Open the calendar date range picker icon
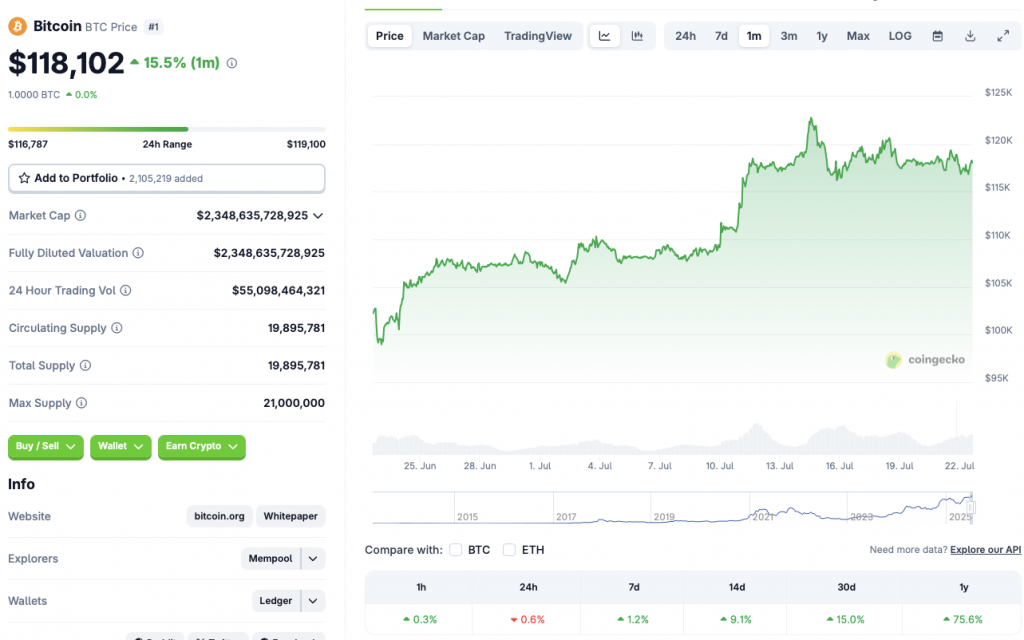The height and width of the screenshot is (640, 1024). pyautogui.click(x=936, y=35)
